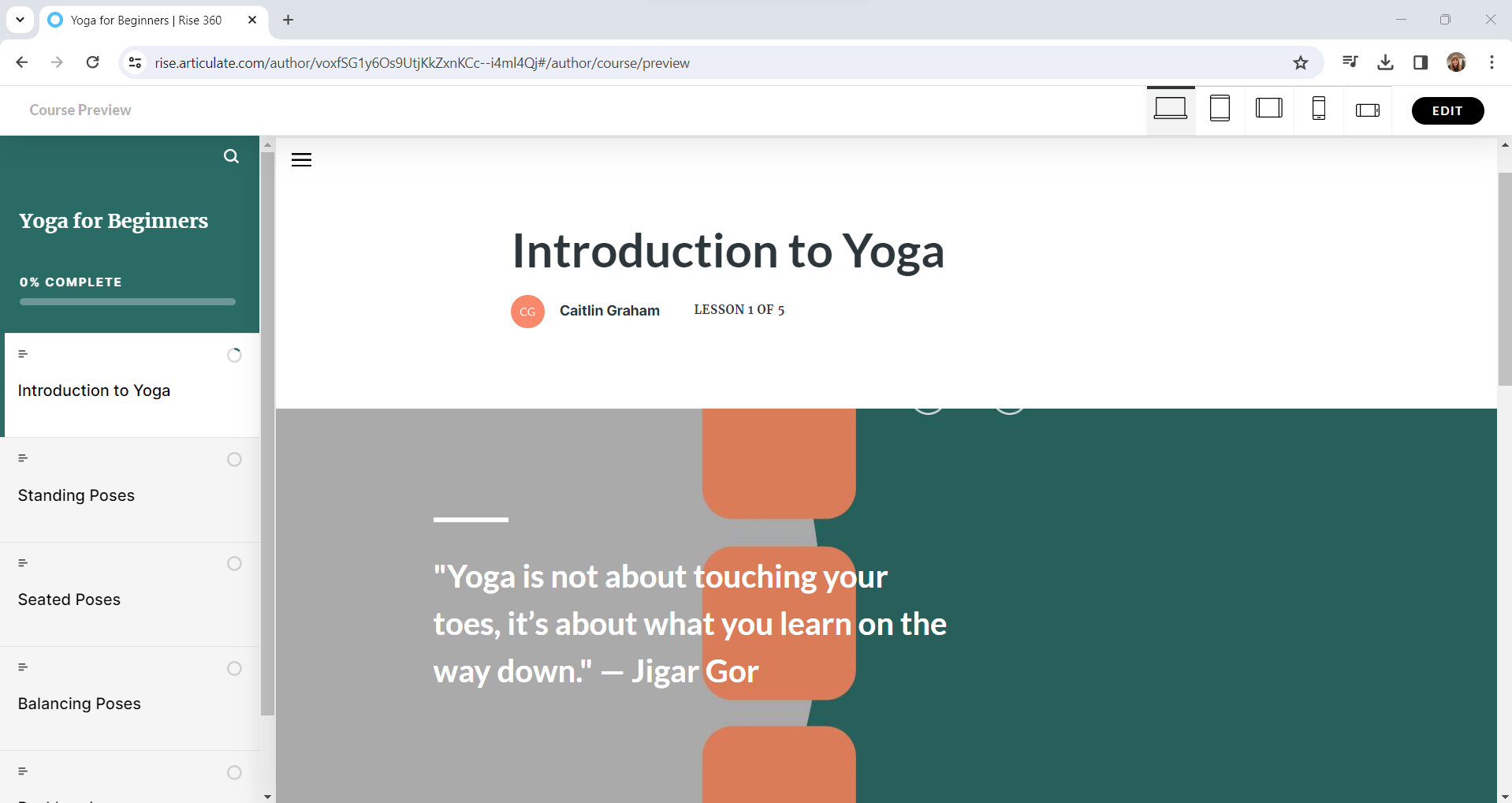
Task: Click the CG author avatar
Action: [x=527, y=312]
